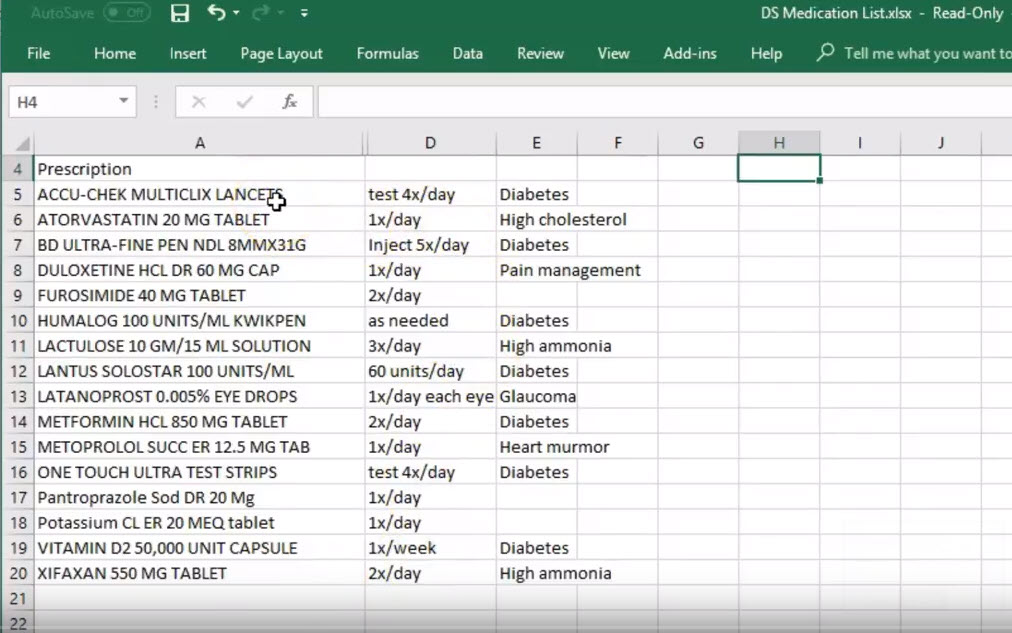Click LATANOPROST 0.005% EYE DROPS cell

point(199,396)
